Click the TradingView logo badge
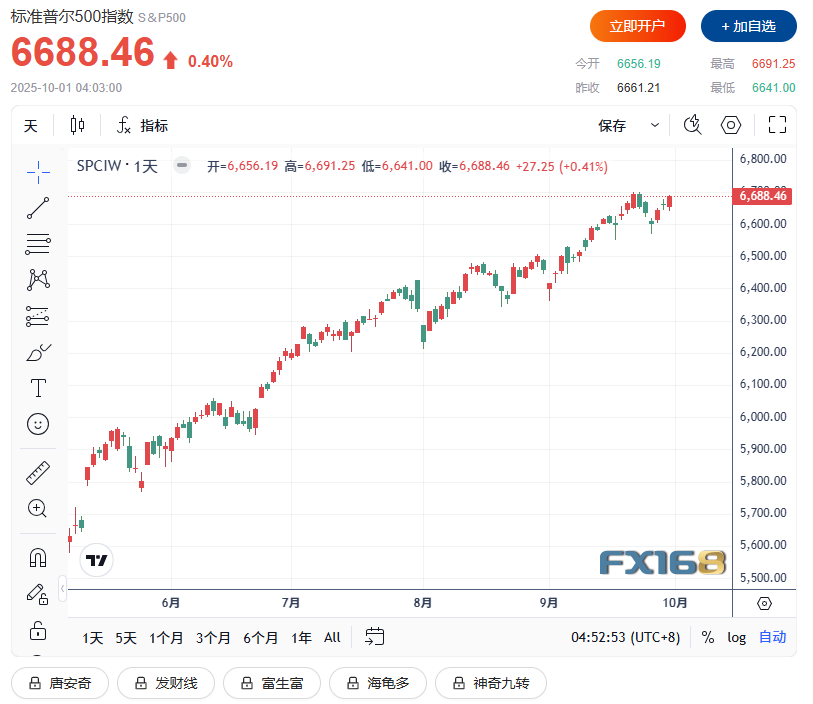The height and width of the screenshot is (704, 813). pos(96,560)
